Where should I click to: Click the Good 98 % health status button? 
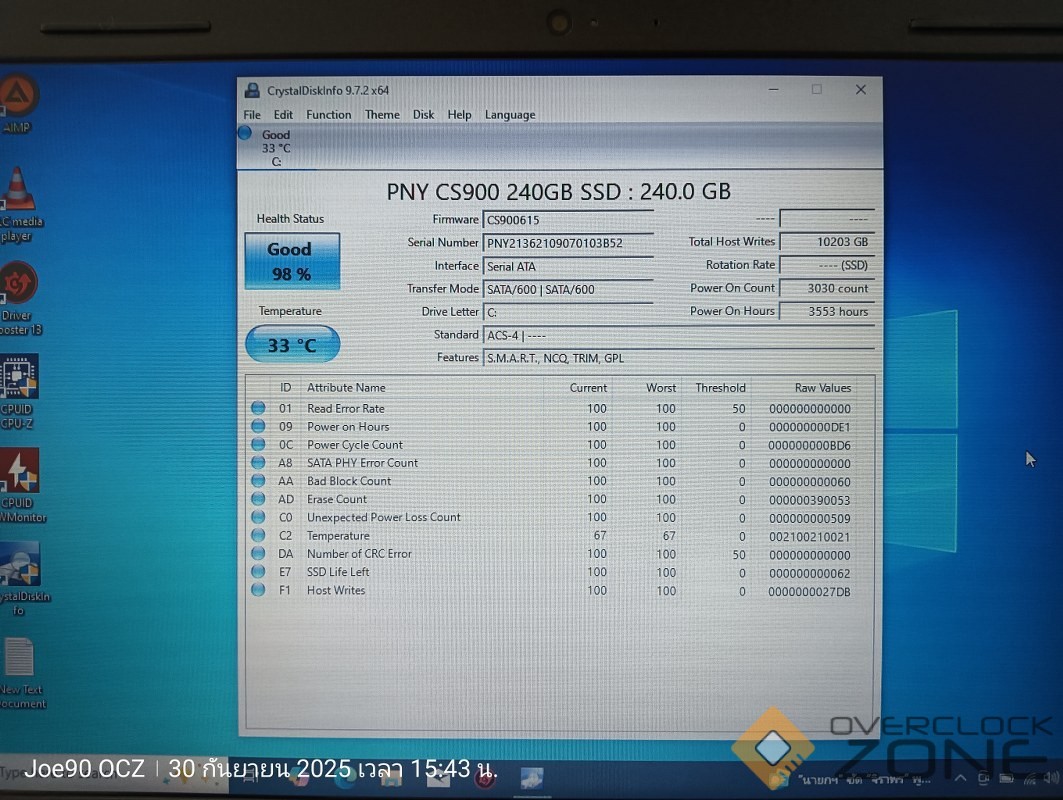coord(292,261)
